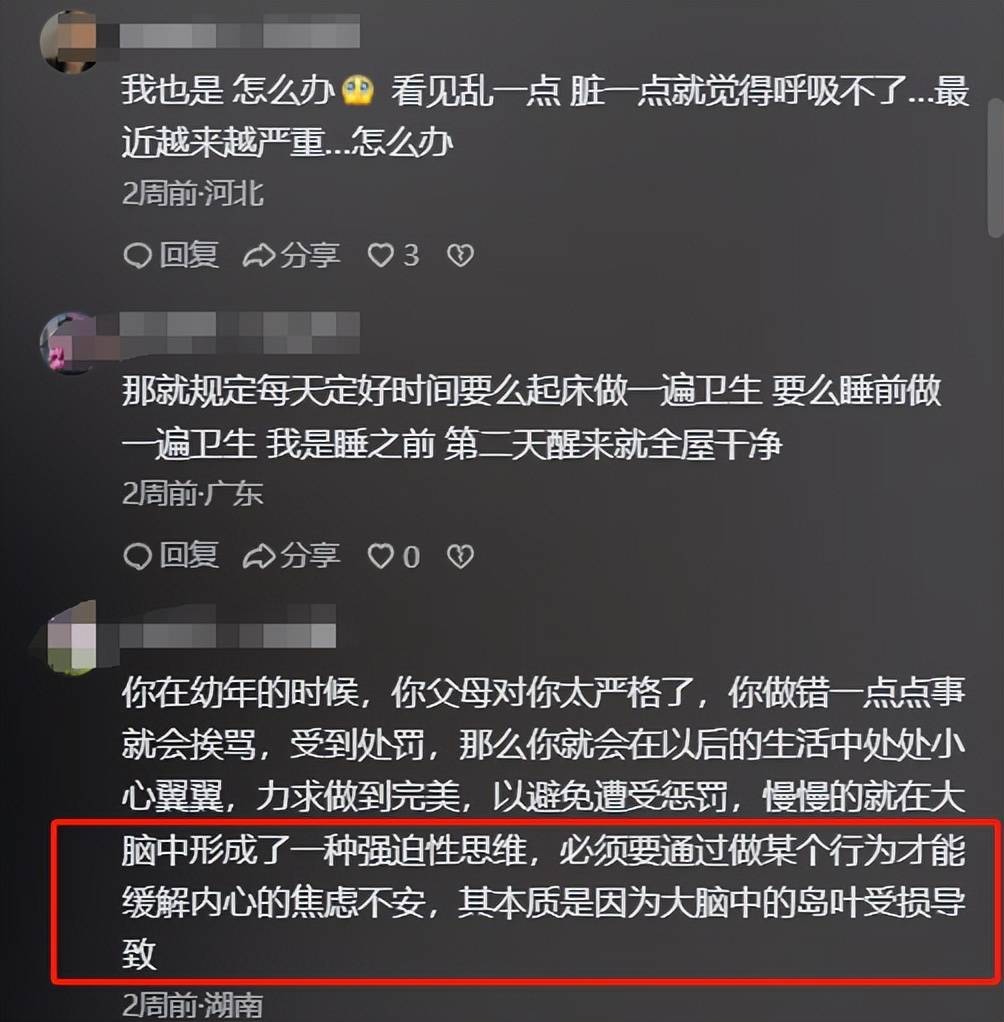This screenshot has height=1022, width=1004.
Task: Open first commenter's avatar
Action: click(x=69, y=40)
